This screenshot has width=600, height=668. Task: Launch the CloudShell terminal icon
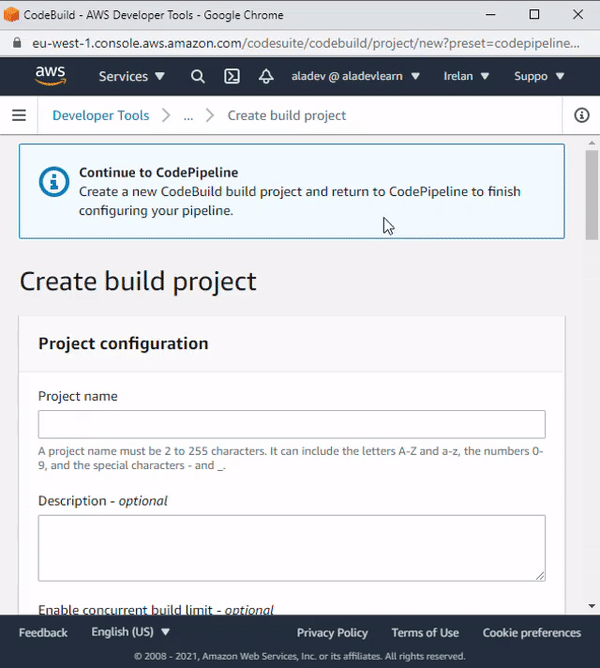[x=232, y=76]
